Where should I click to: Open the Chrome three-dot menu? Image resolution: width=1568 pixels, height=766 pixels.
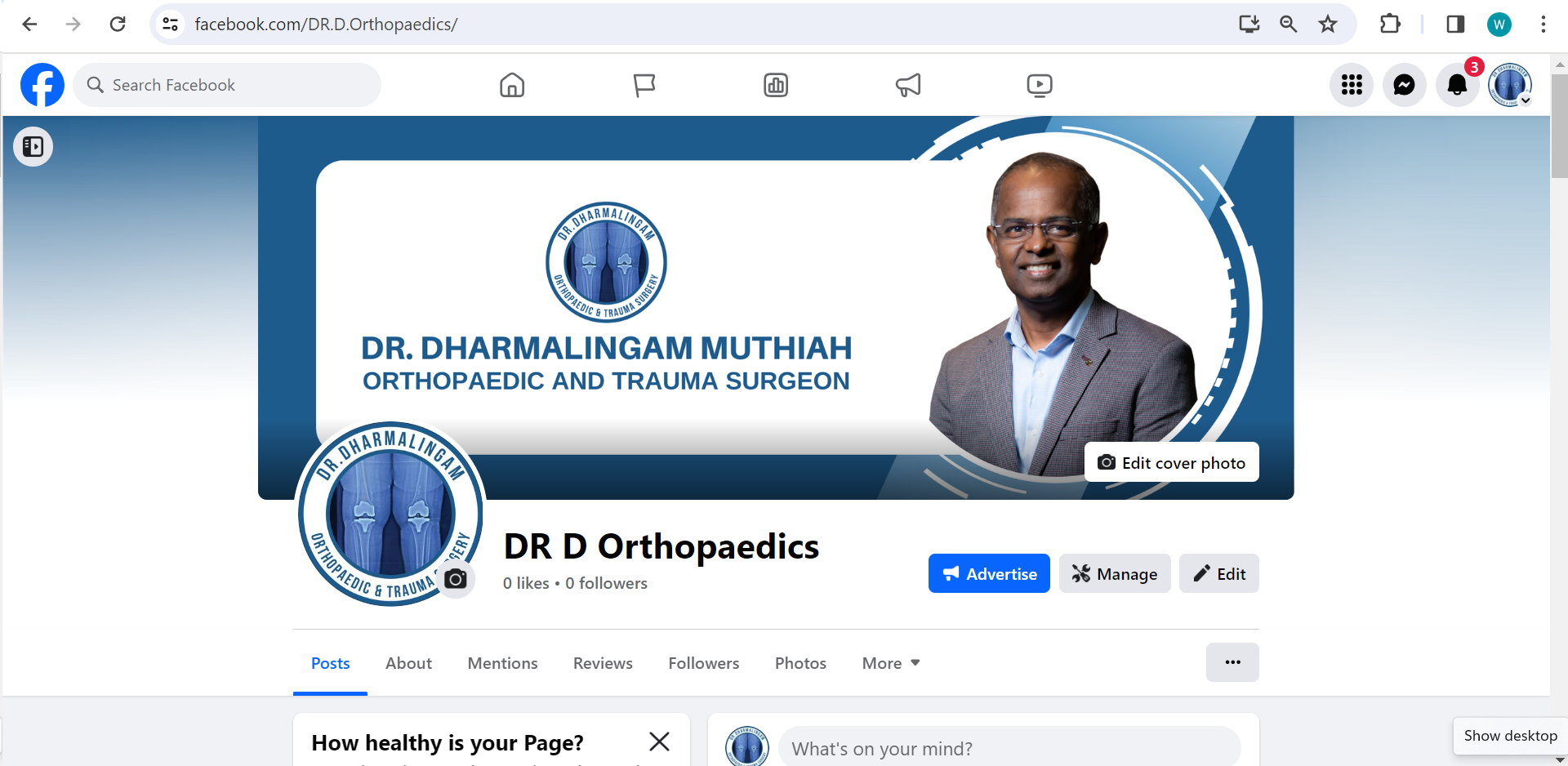[x=1543, y=24]
